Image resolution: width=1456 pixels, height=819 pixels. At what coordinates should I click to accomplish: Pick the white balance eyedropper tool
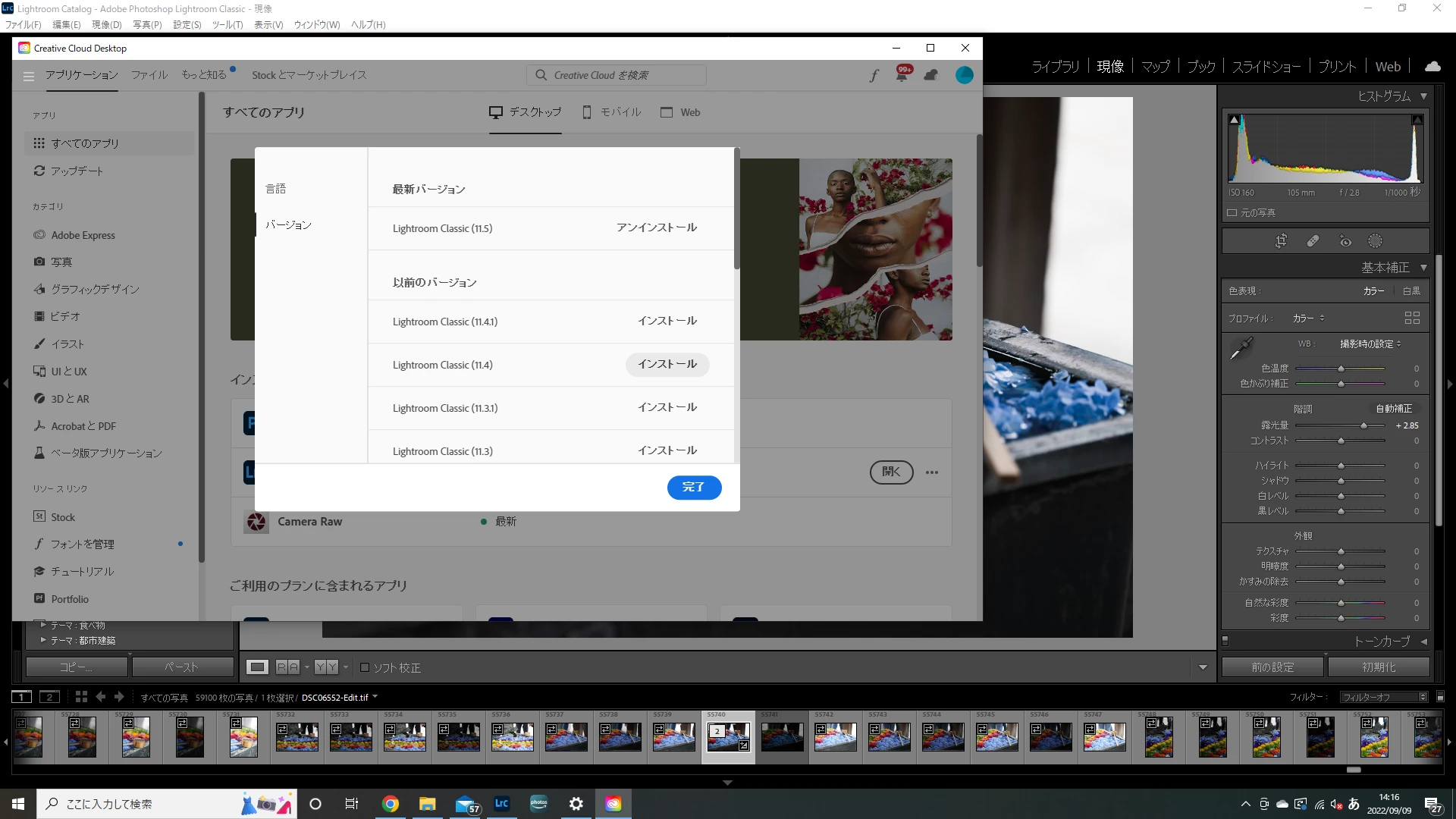tap(1241, 349)
